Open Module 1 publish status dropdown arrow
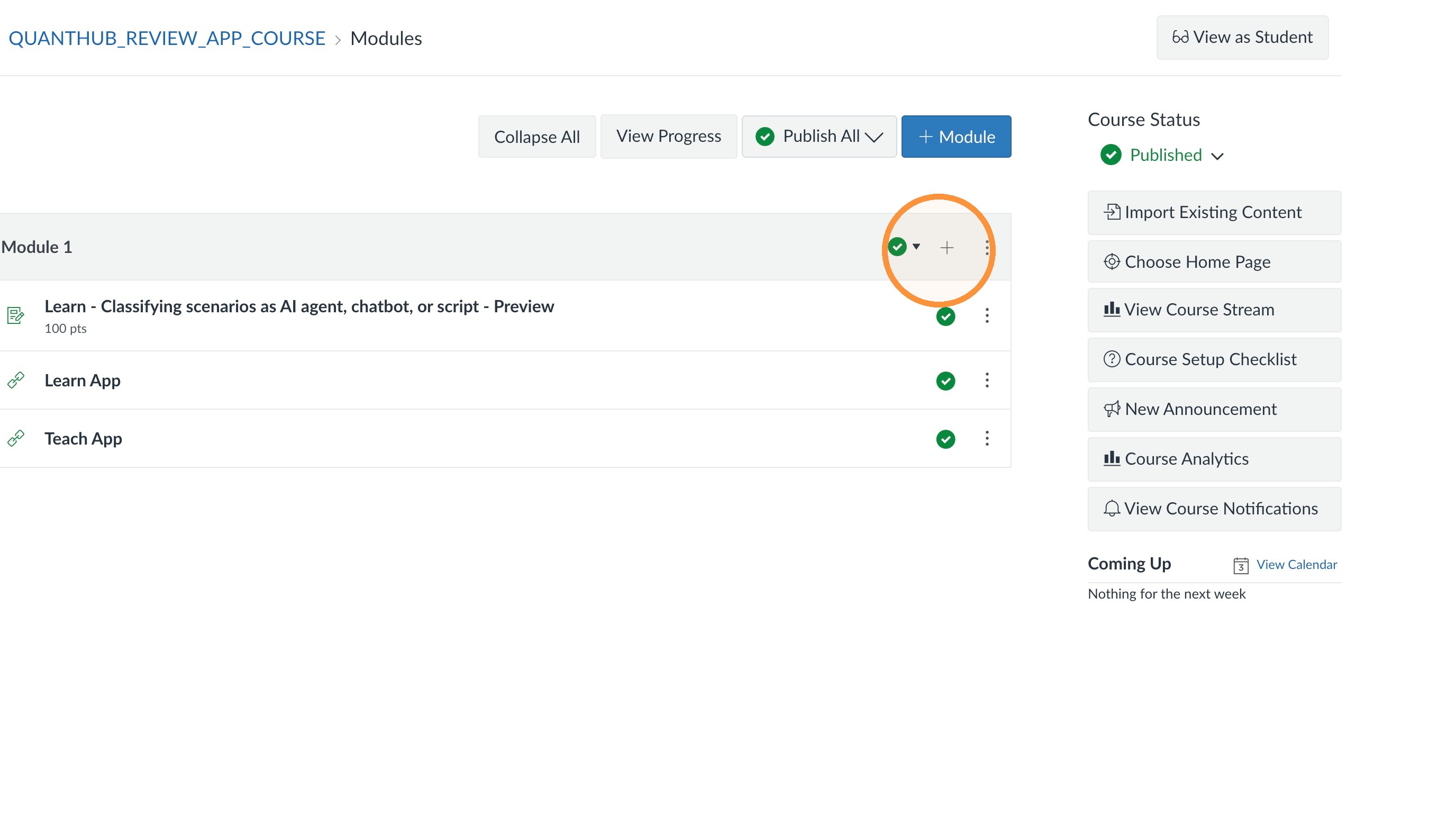This screenshot has width=1456, height=814. coord(916,247)
